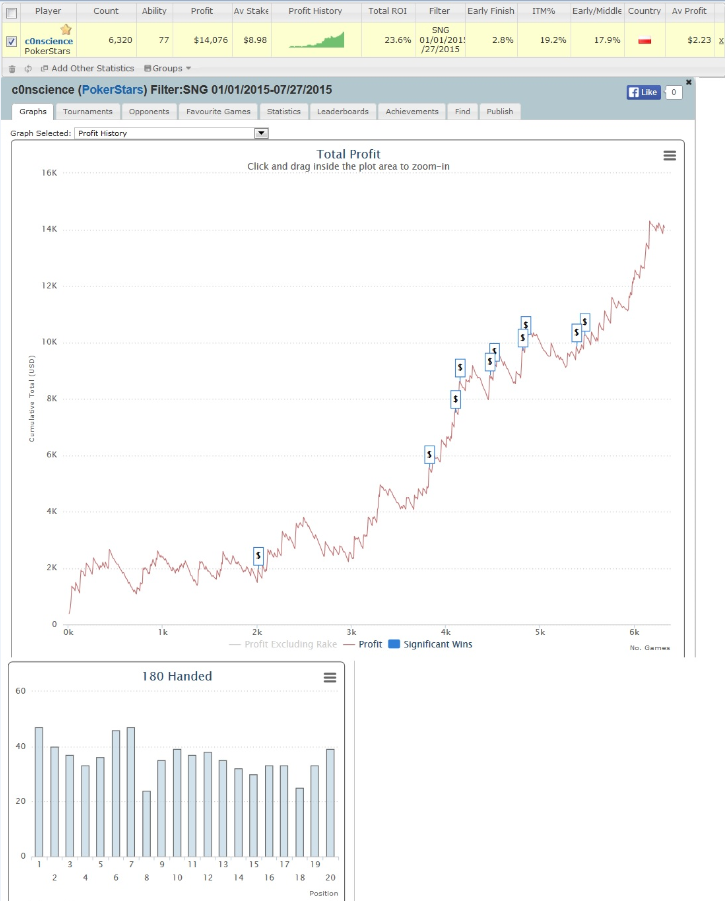Click the 6,320 count value
This screenshot has height=901, width=725.
pyautogui.click(x=120, y=40)
